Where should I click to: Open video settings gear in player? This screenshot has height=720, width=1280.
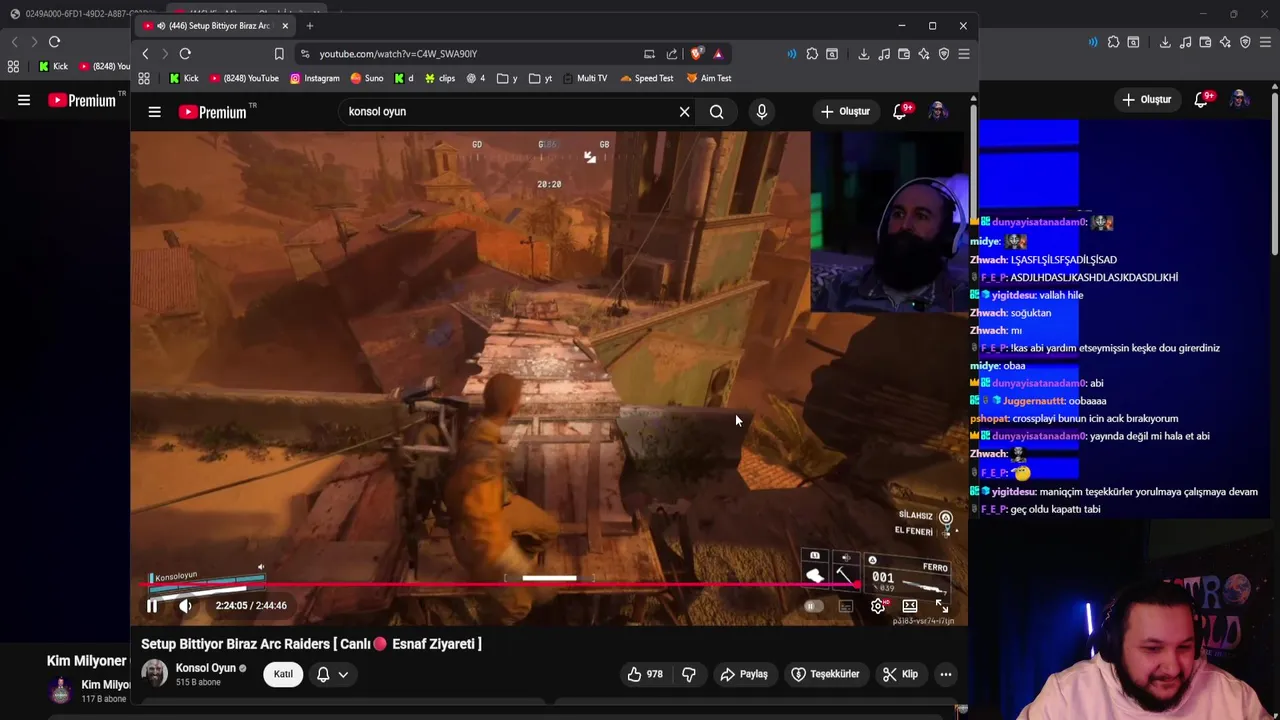877,606
